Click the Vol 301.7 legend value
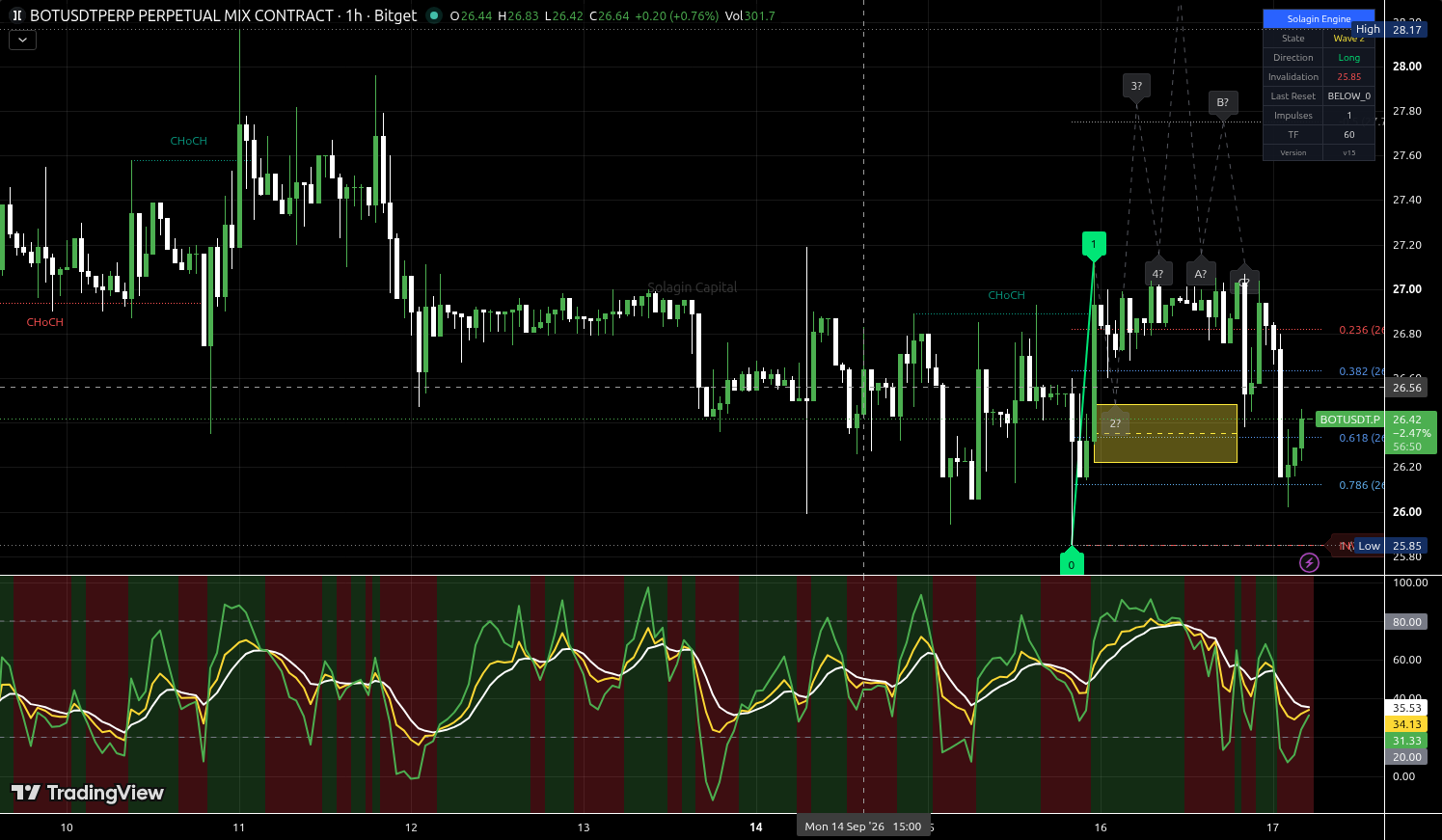The width and height of the screenshot is (1442, 840). (750, 15)
